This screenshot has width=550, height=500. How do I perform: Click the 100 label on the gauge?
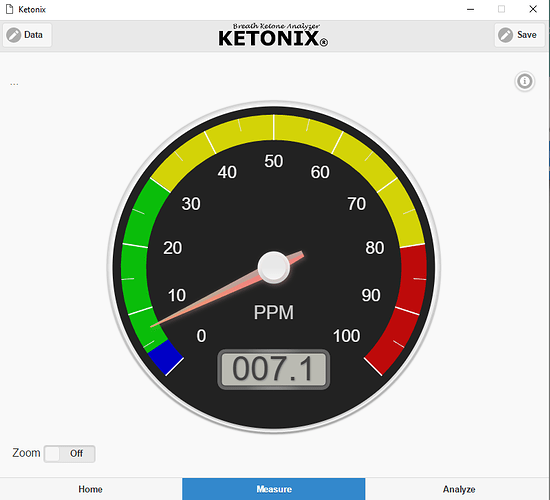click(346, 336)
